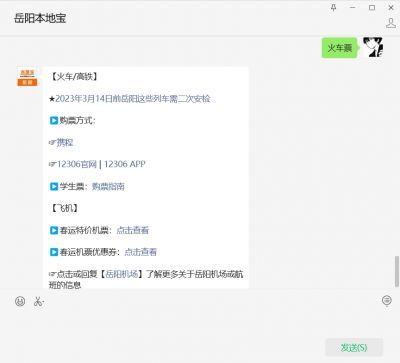Open the 携程 ticket link
The image size is (400, 363).
[x=65, y=142]
